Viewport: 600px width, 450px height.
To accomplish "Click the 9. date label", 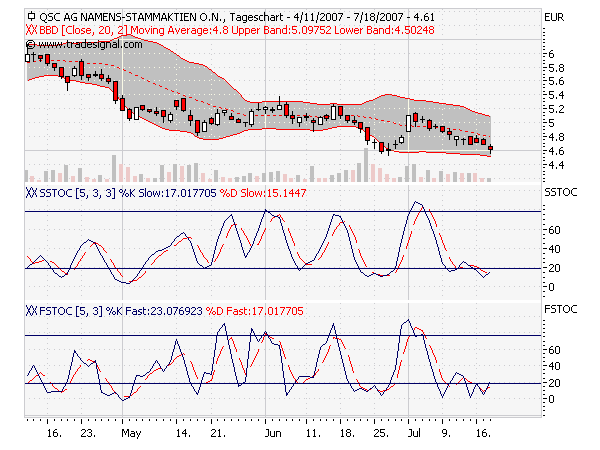I will pos(446,433).
